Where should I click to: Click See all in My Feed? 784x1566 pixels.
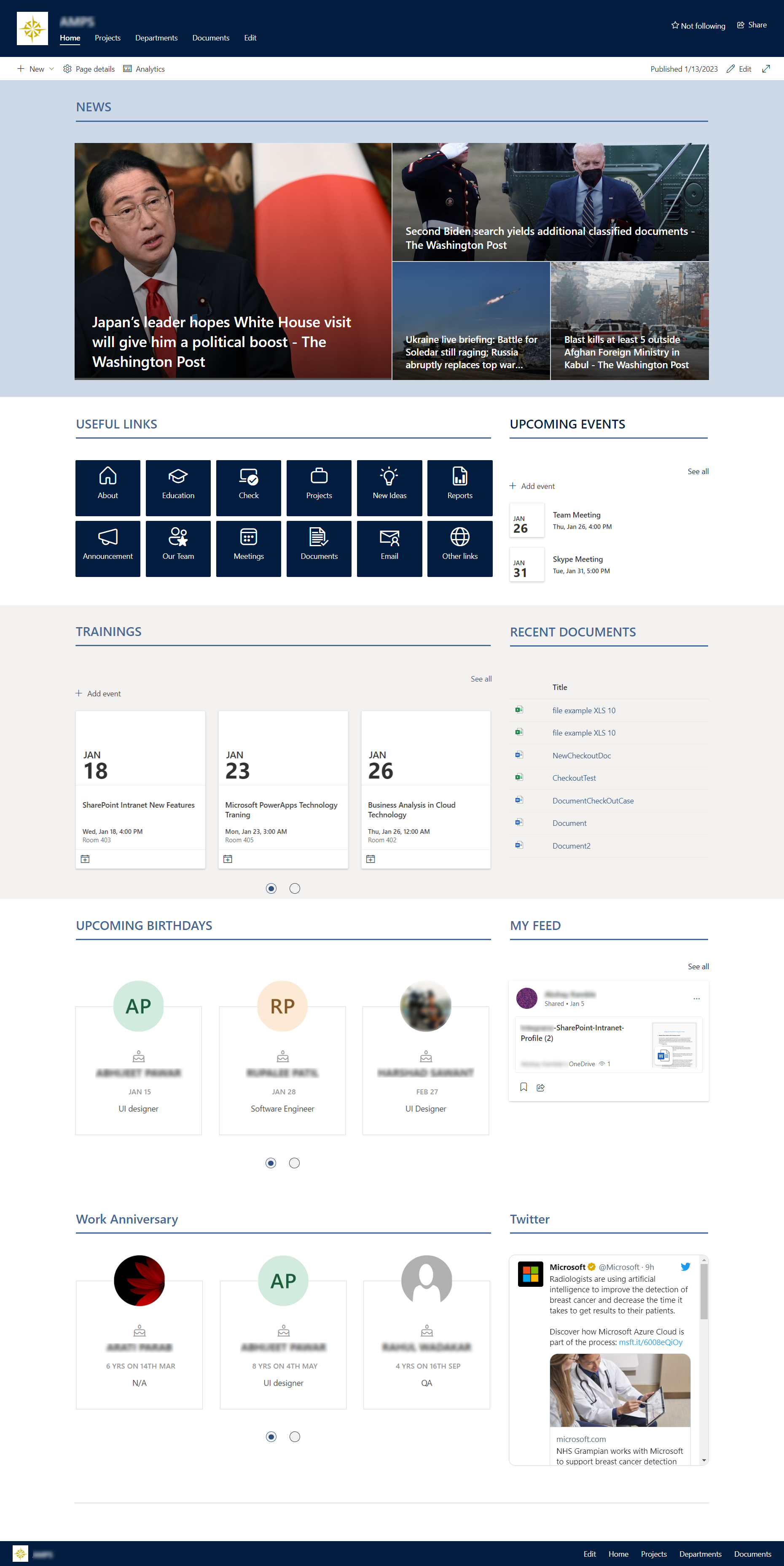pyautogui.click(x=698, y=966)
